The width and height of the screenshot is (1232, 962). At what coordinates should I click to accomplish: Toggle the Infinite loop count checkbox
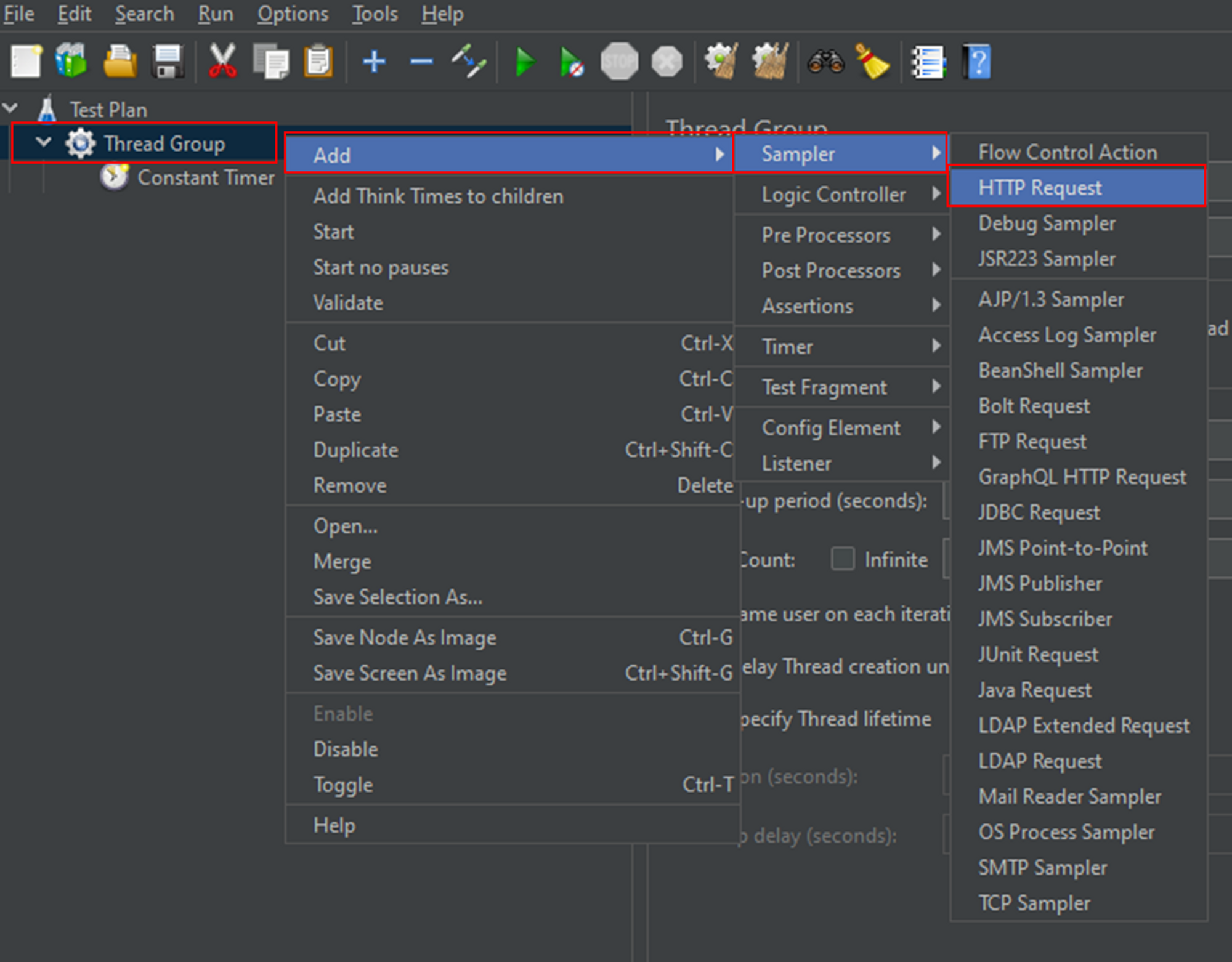click(842, 559)
